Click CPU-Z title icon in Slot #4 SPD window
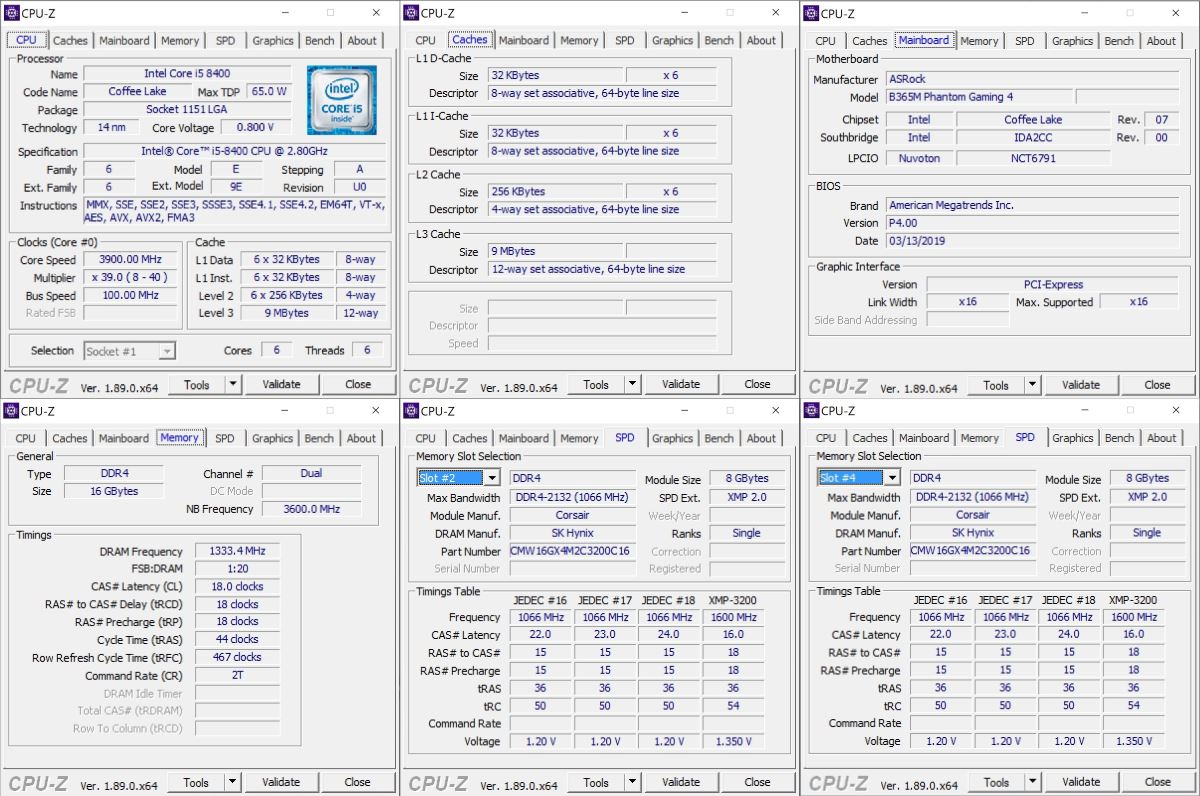1200x796 pixels. [x=811, y=411]
